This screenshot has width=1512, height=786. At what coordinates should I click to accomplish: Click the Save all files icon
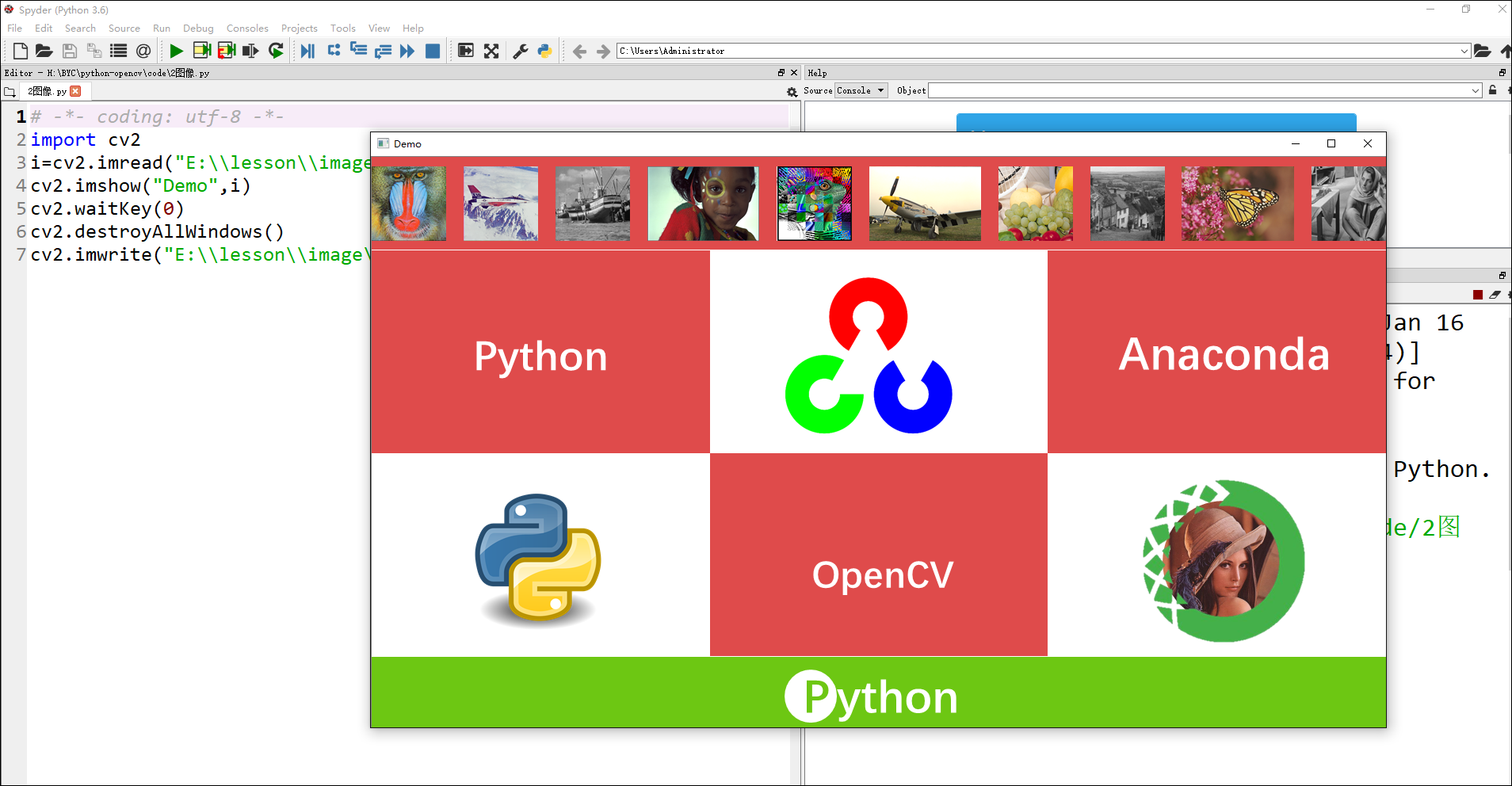point(94,51)
